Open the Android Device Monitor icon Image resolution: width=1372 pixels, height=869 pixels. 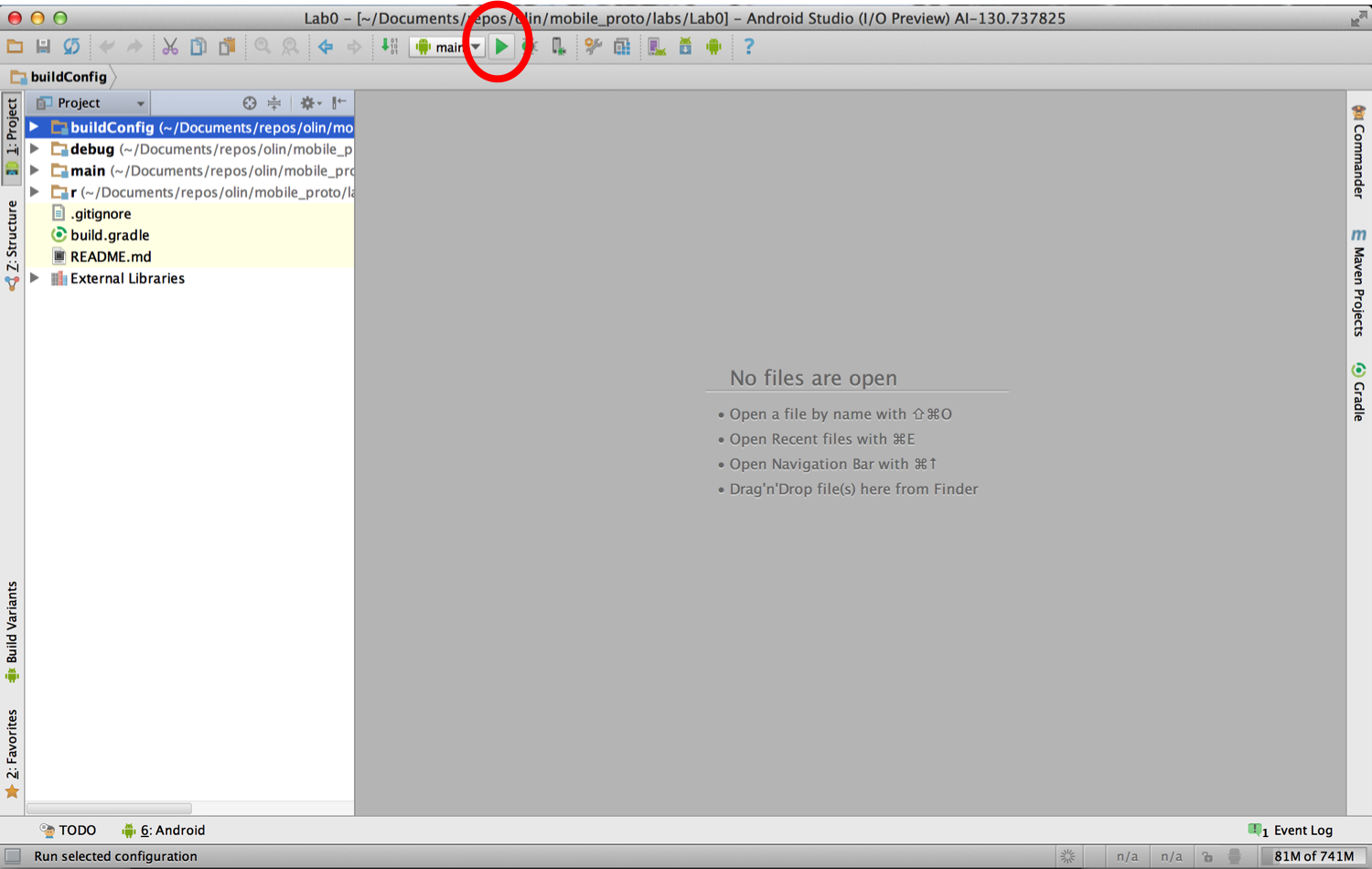pos(713,47)
